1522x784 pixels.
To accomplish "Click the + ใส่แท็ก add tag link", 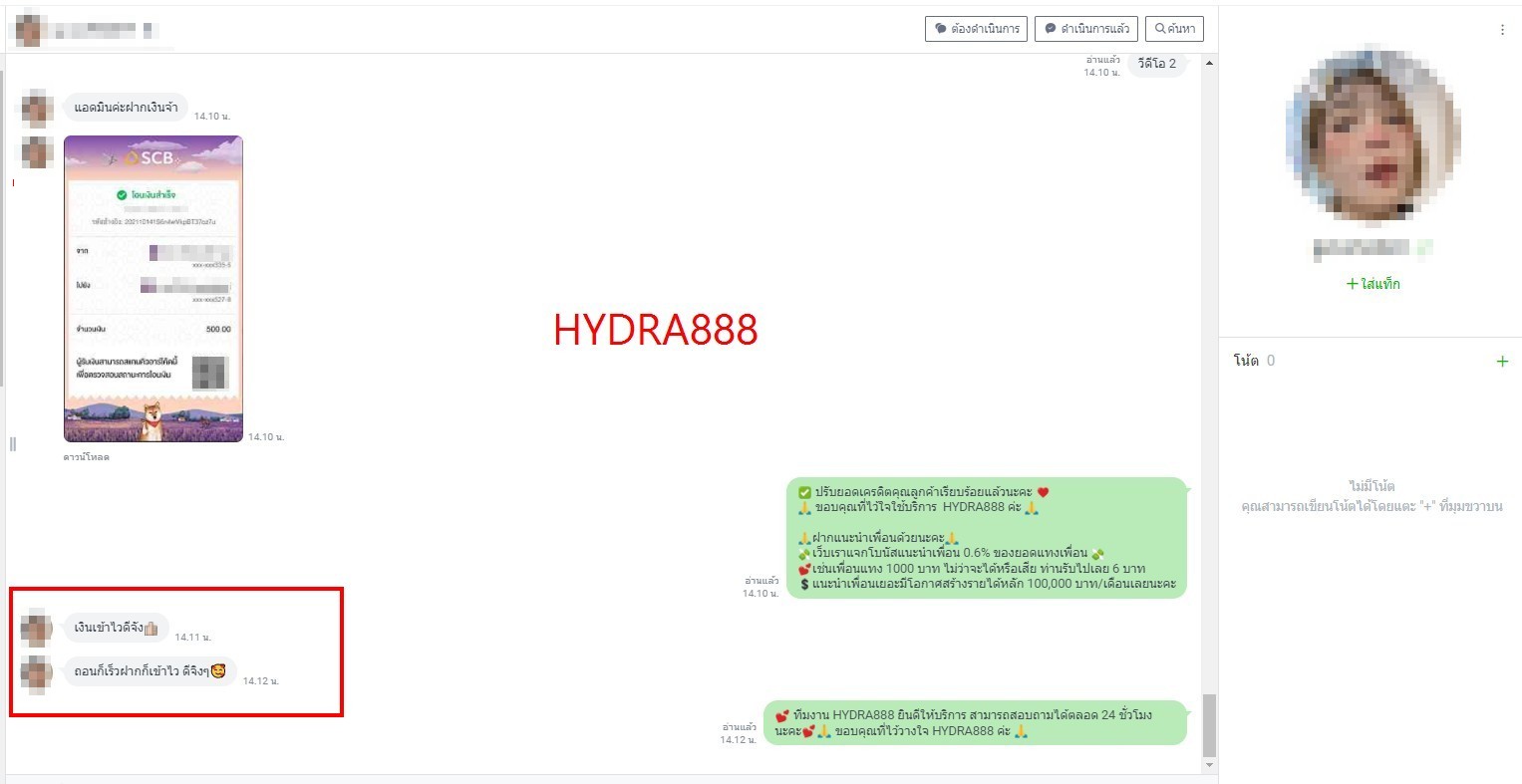I will point(1372,284).
